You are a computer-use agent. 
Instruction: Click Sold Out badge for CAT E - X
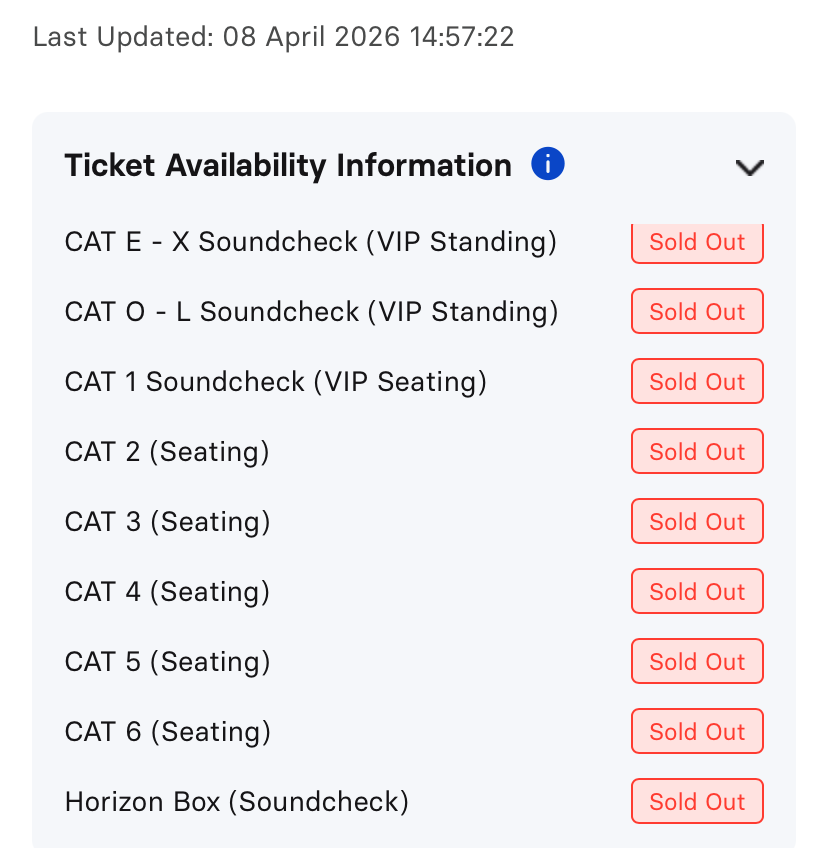point(697,243)
